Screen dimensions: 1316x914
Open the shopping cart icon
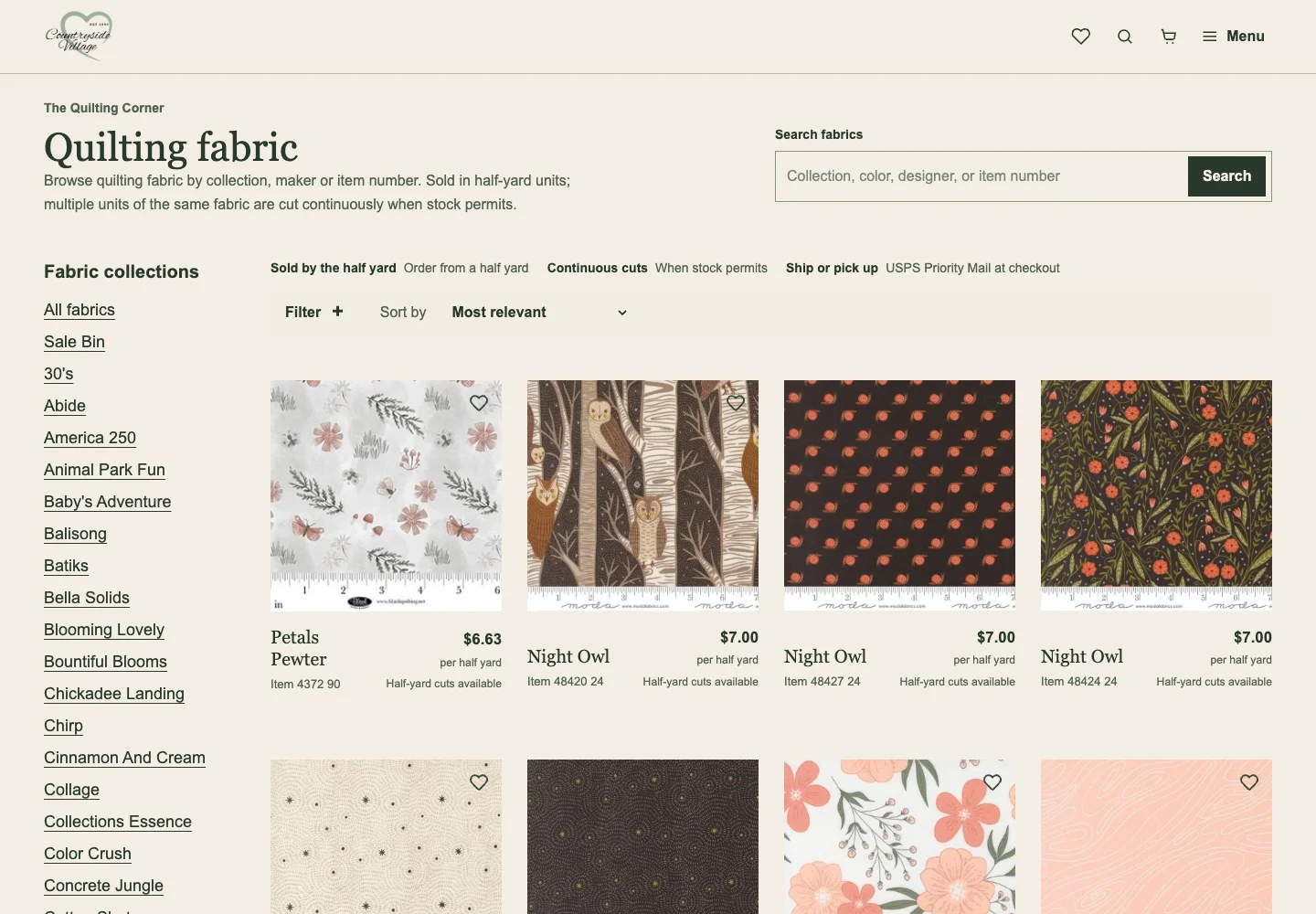1169,37
